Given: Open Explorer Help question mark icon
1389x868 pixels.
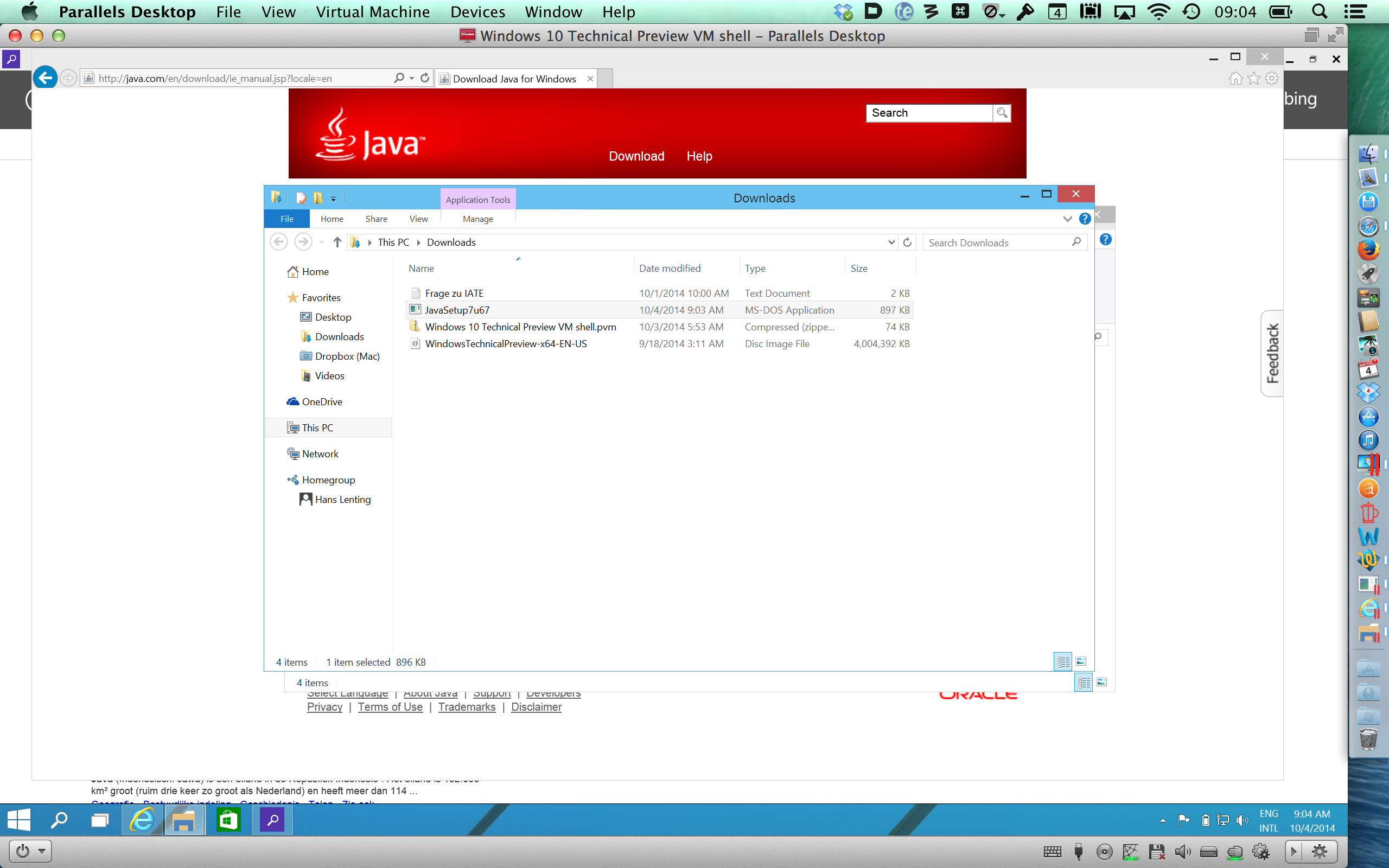Looking at the screenshot, I should coord(1084,219).
